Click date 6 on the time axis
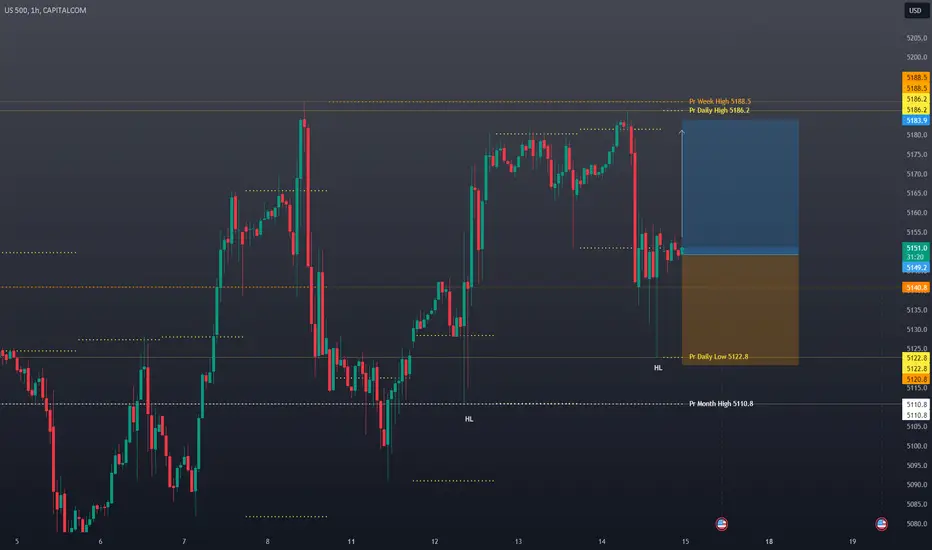 [100, 542]
